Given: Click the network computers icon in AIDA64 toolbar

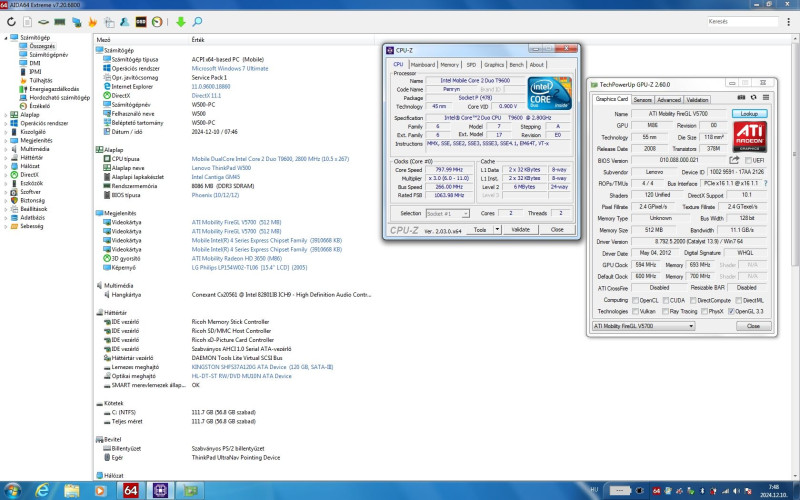Looking at the screenshot, I should 77,22.
